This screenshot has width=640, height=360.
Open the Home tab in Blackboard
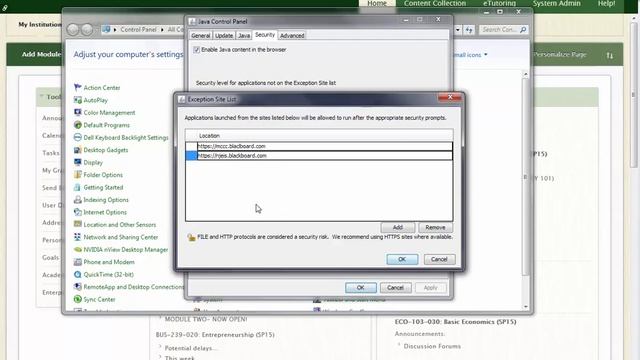377,3
